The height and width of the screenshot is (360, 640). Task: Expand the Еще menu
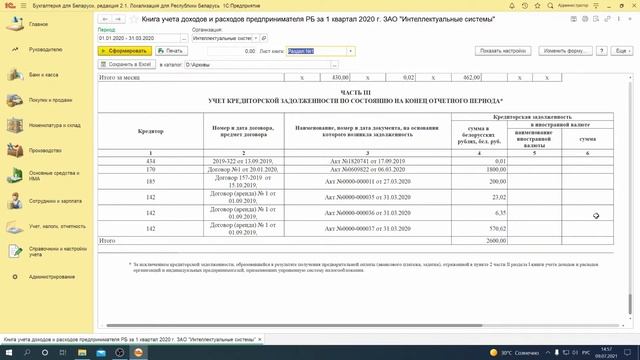point(622,51)
